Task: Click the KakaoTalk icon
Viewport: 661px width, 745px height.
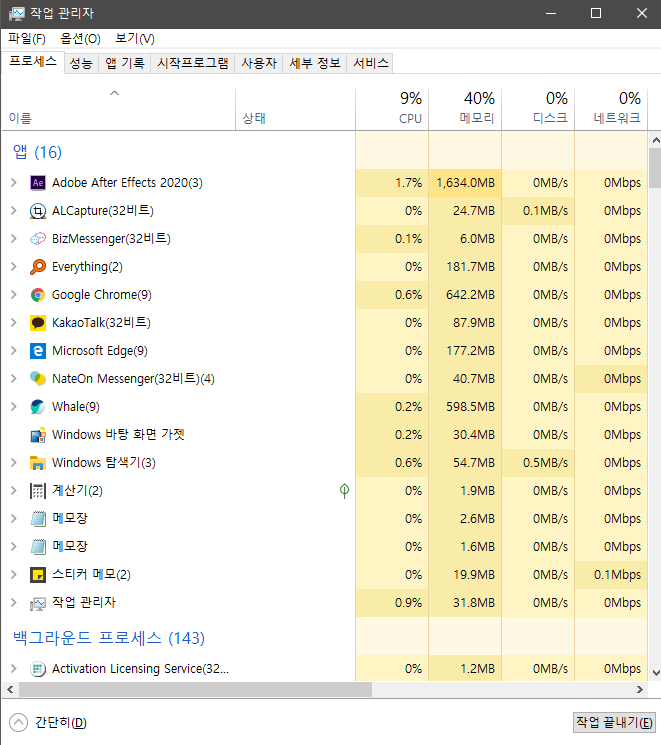Action: [38, 323]
